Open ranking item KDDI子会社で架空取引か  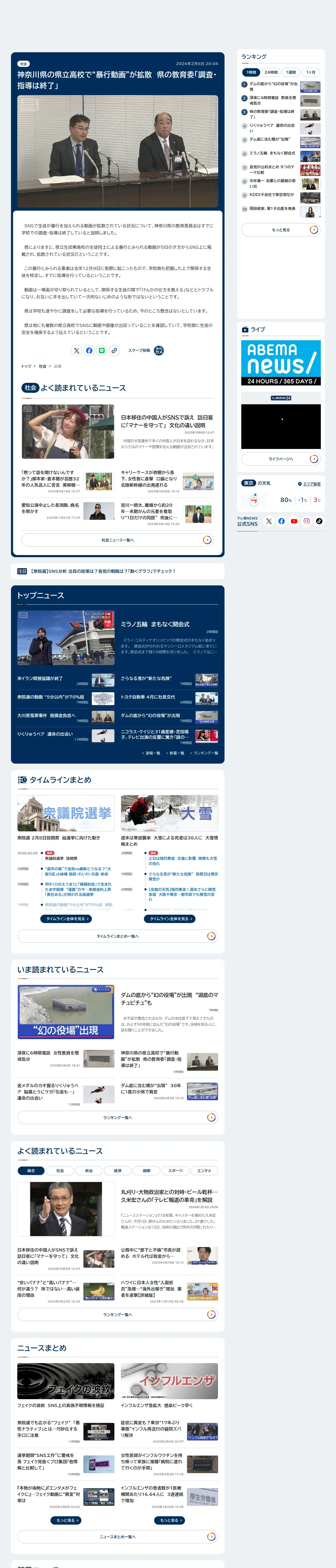(281, 197)
